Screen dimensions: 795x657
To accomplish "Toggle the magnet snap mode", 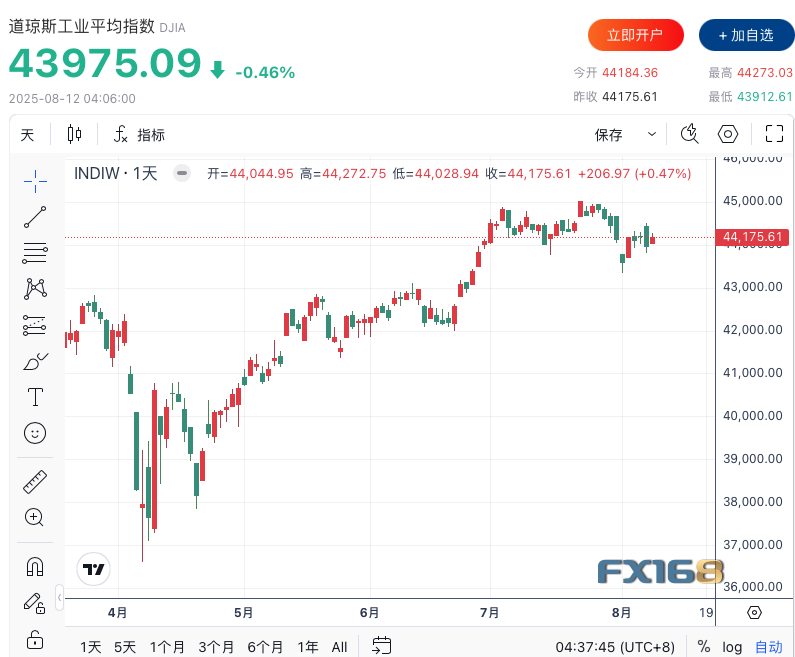I will pos(35,566).
